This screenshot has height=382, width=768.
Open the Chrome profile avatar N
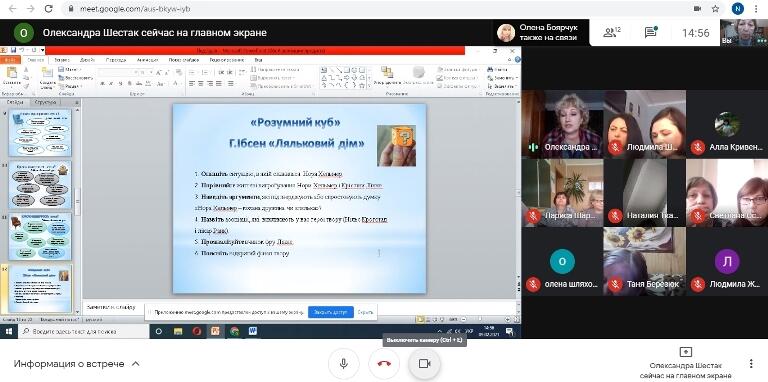click(738, 9)
